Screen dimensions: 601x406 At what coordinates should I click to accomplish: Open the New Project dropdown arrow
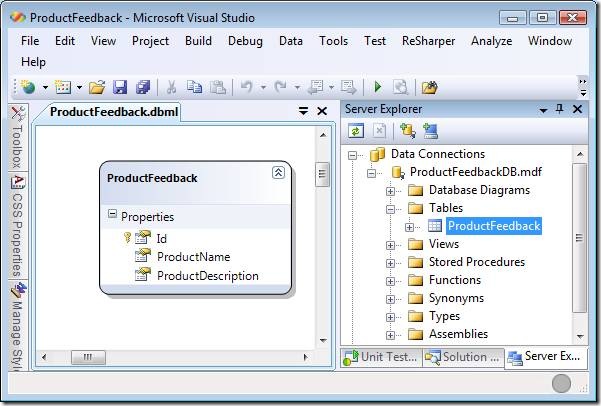tap(45, 88)
